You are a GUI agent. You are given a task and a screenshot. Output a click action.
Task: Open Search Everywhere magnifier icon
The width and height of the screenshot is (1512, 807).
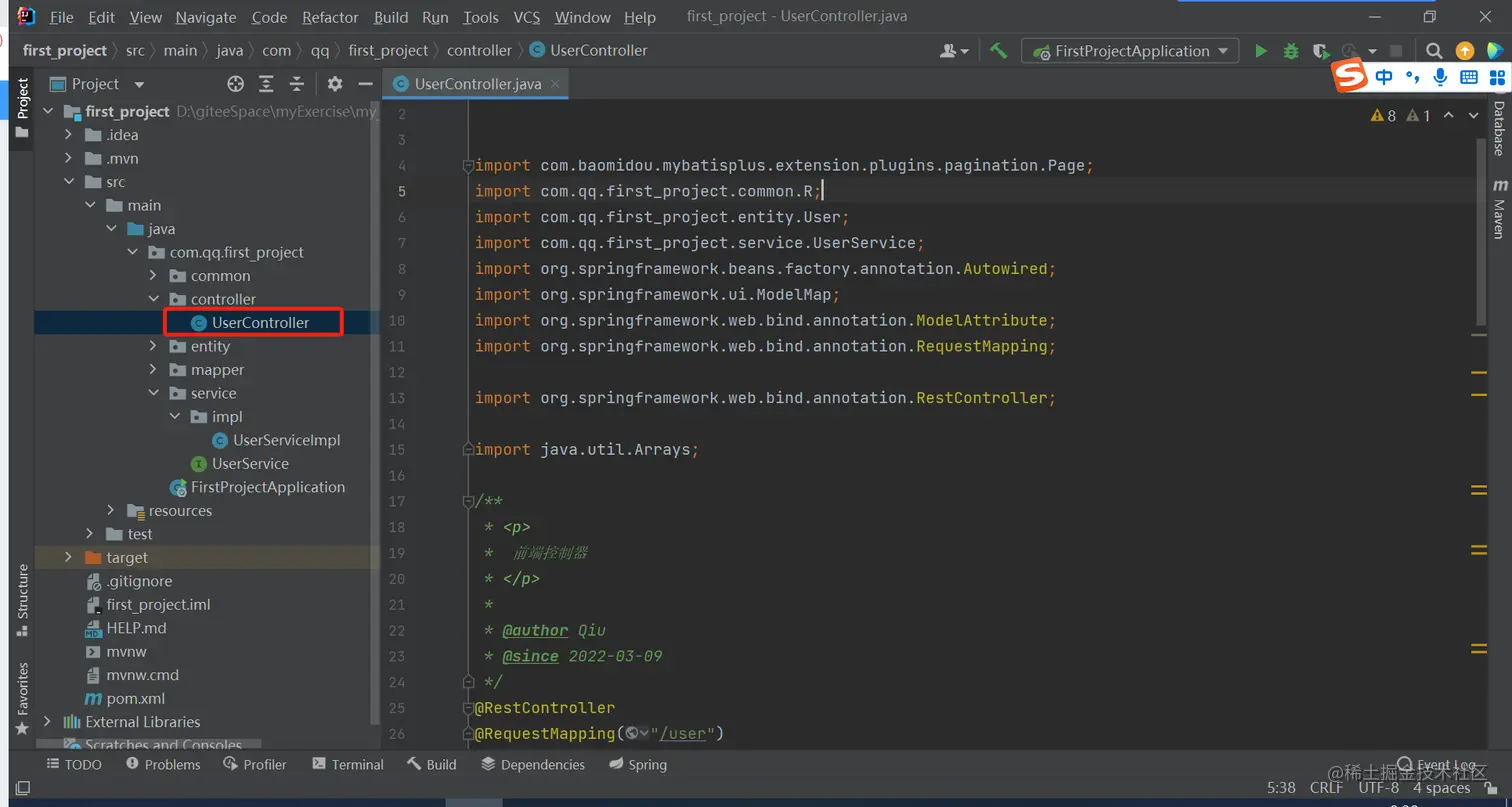[x=1434, y=51]
